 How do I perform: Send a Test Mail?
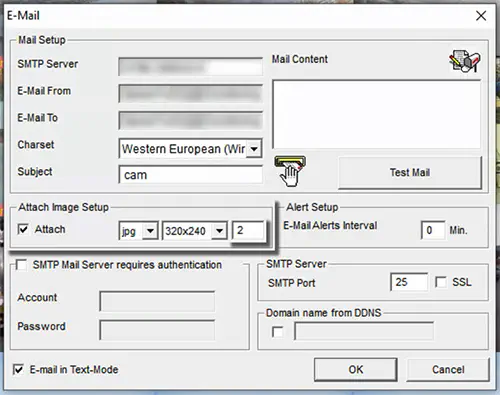click(410, 172)
